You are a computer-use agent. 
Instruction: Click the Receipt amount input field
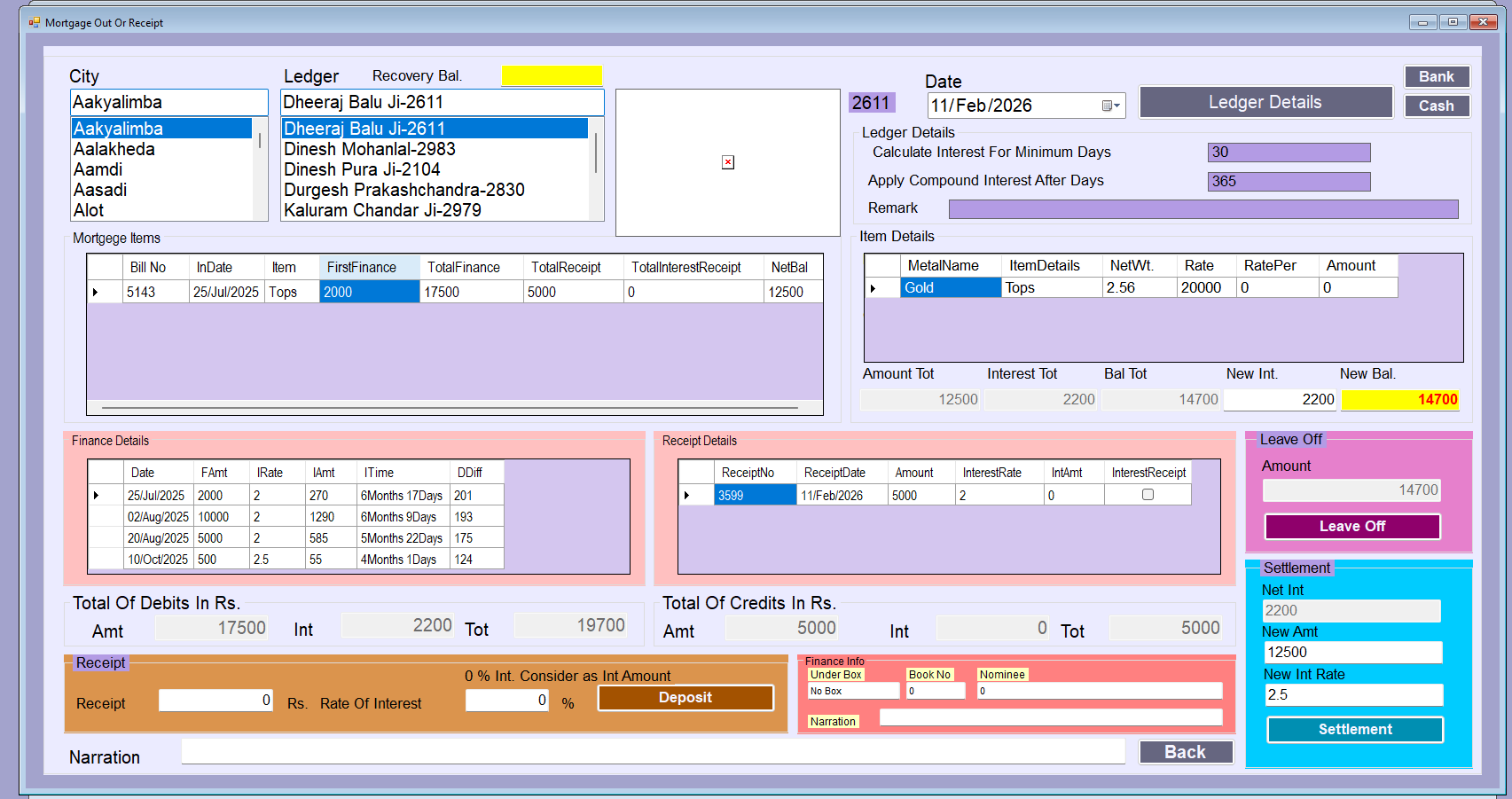215,701
